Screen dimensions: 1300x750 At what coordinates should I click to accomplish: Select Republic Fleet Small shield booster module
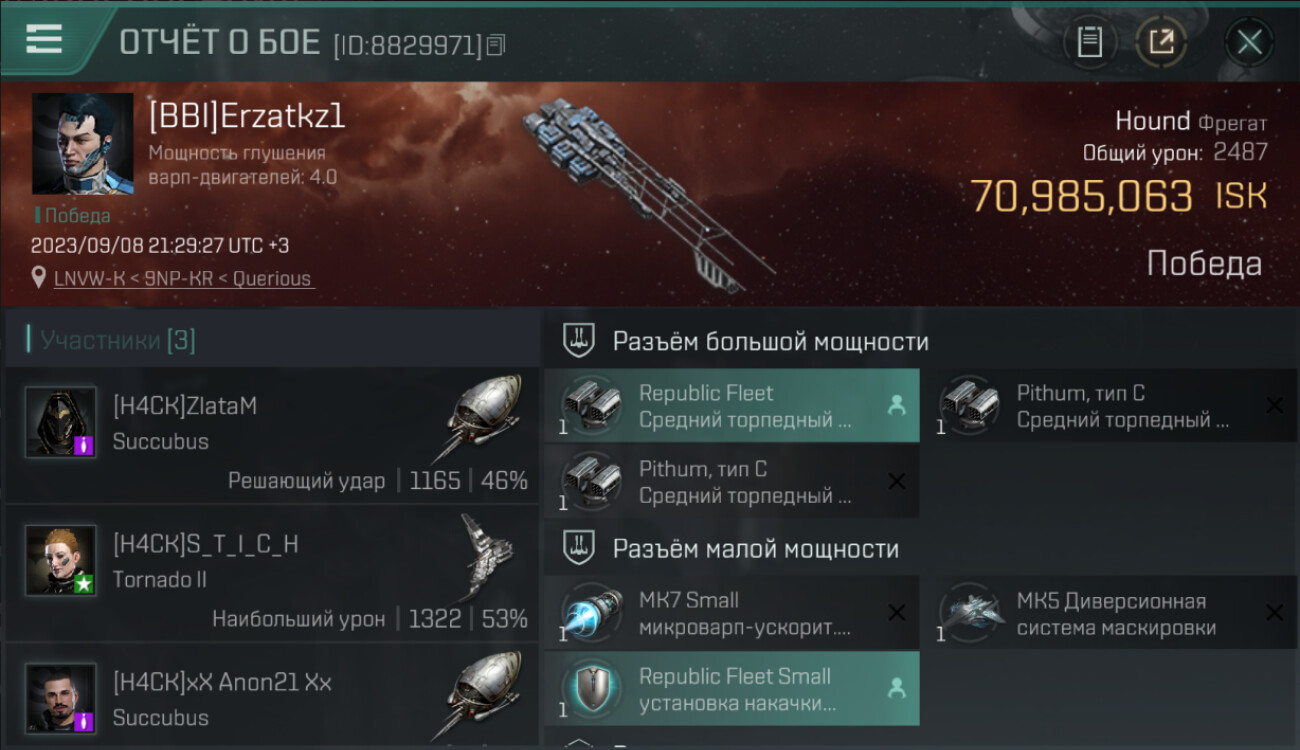click(732, 689)
